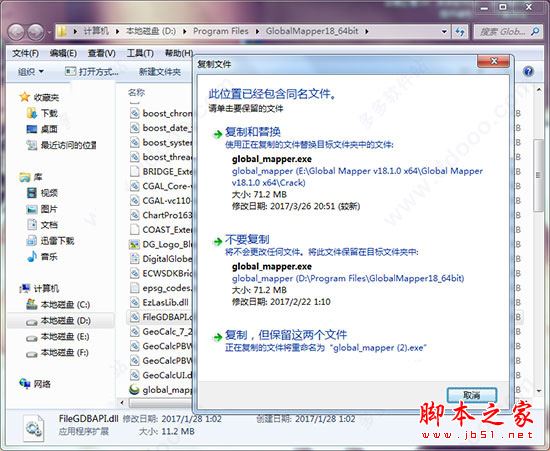Image resolution: width=550 pixels, height=451 pixels.
Task: Select the DigitalGlobe file icon
Action: (135, 258)
